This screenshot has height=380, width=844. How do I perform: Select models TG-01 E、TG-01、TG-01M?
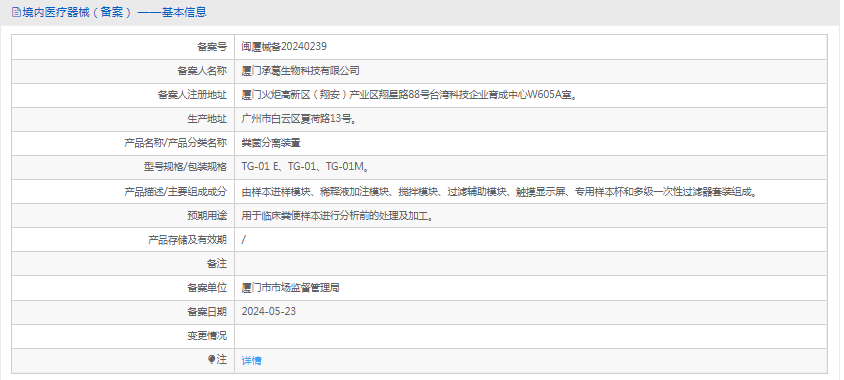pos(306,167)
